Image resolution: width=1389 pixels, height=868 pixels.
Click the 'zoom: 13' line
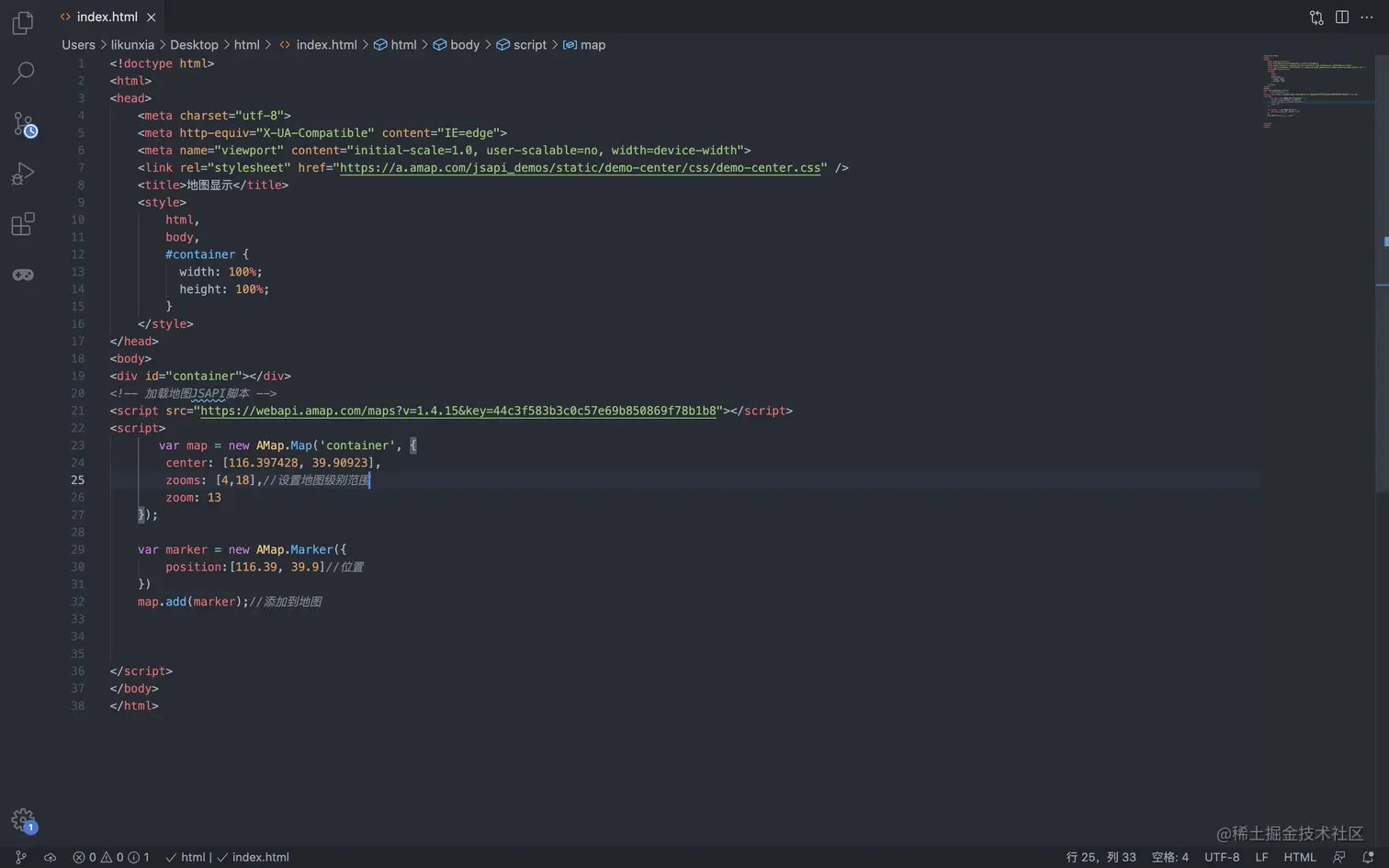click(193, 498)
